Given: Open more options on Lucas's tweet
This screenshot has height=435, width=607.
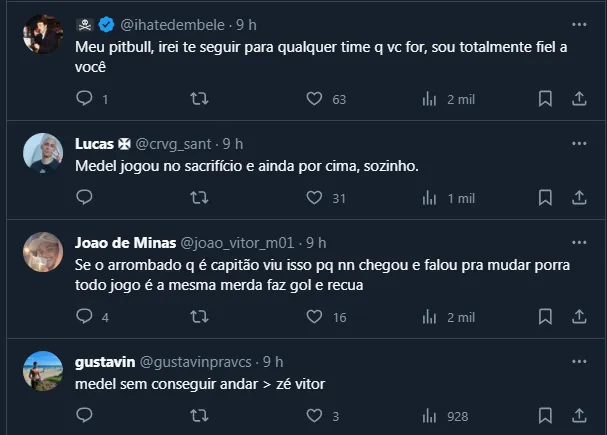Looking at the screenshot, I should [x=579, y=144].
